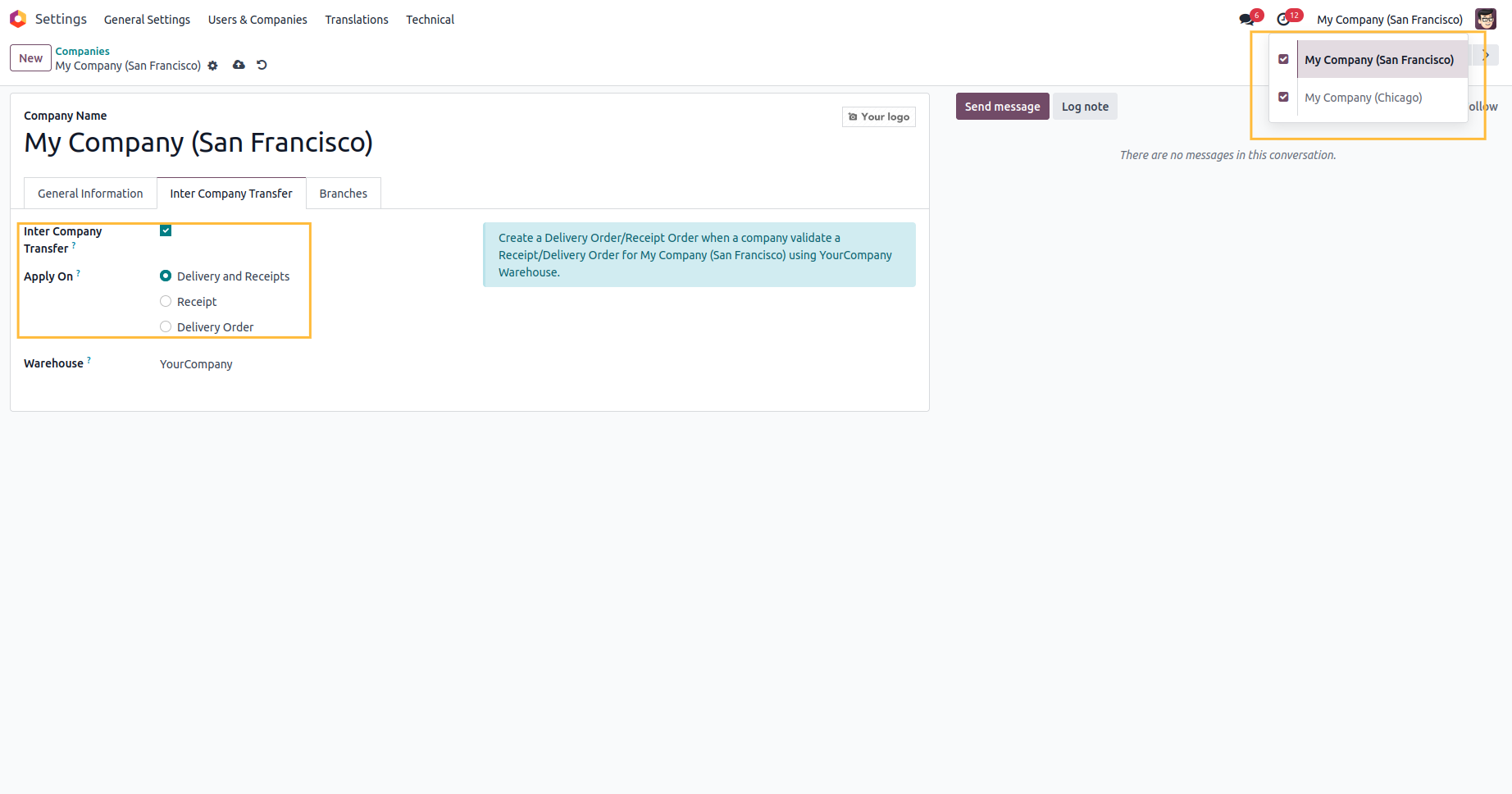
Task: Go to the Companies breadcrumb link
Action: click(x=82, y=51)
